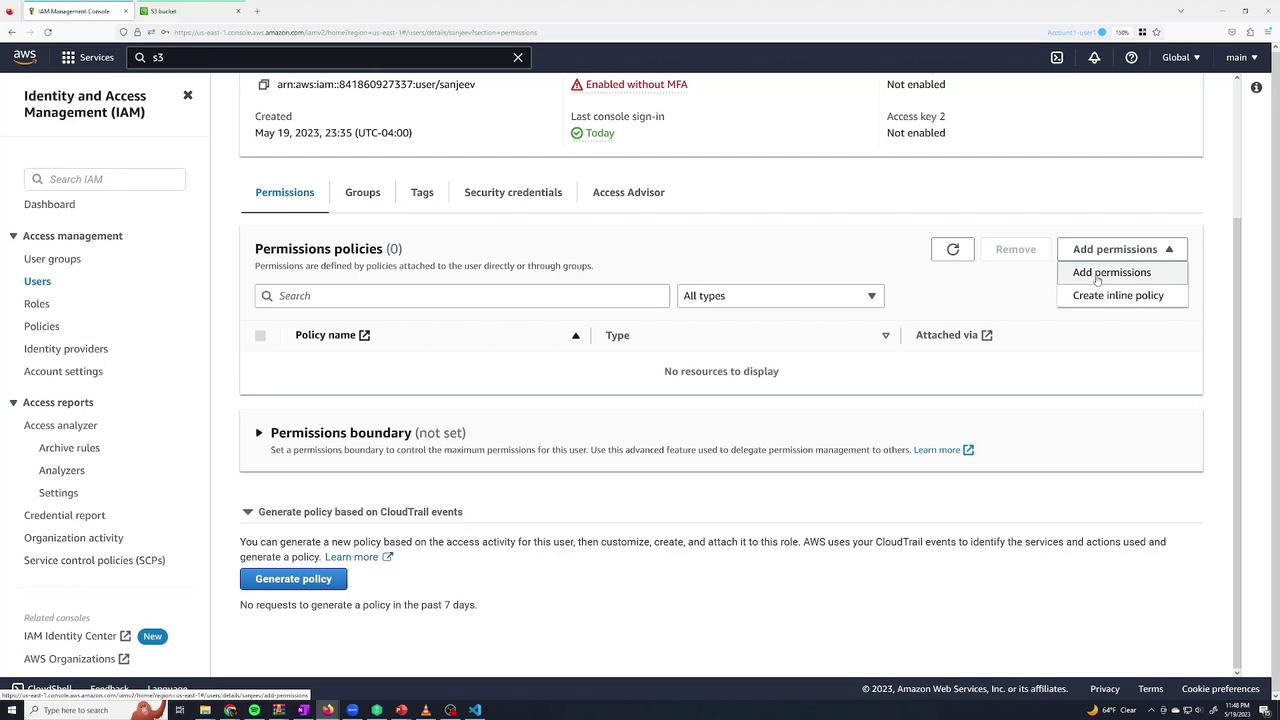Click the permissions policies Search field
The height and width of the screenshot is (720, 1280).
click(x=462, y=296)
